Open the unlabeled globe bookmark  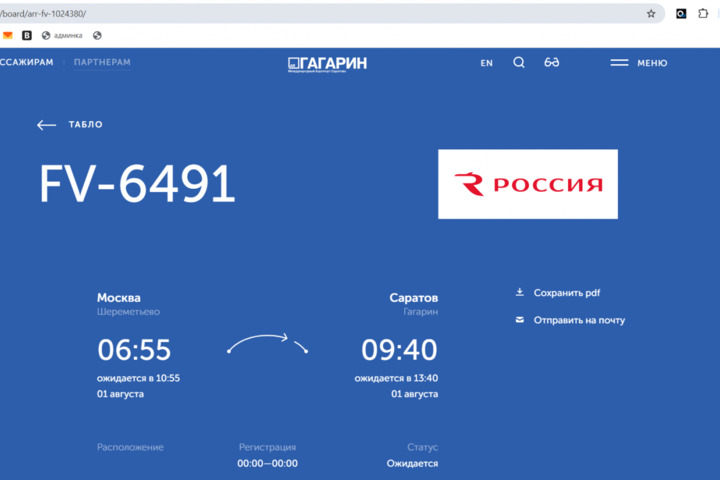click(97, 35)
